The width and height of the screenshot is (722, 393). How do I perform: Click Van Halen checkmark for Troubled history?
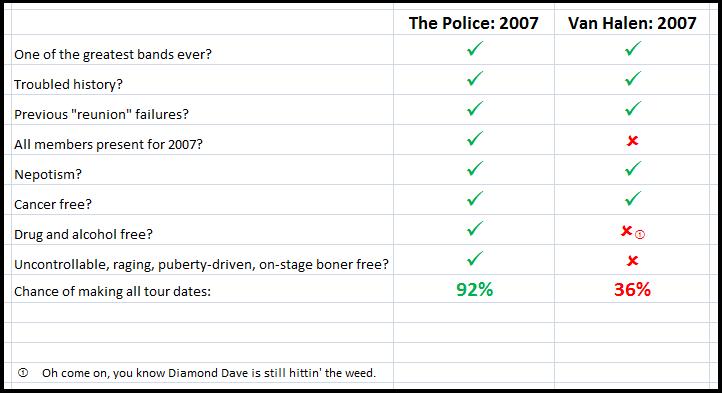tap(633, 78)
